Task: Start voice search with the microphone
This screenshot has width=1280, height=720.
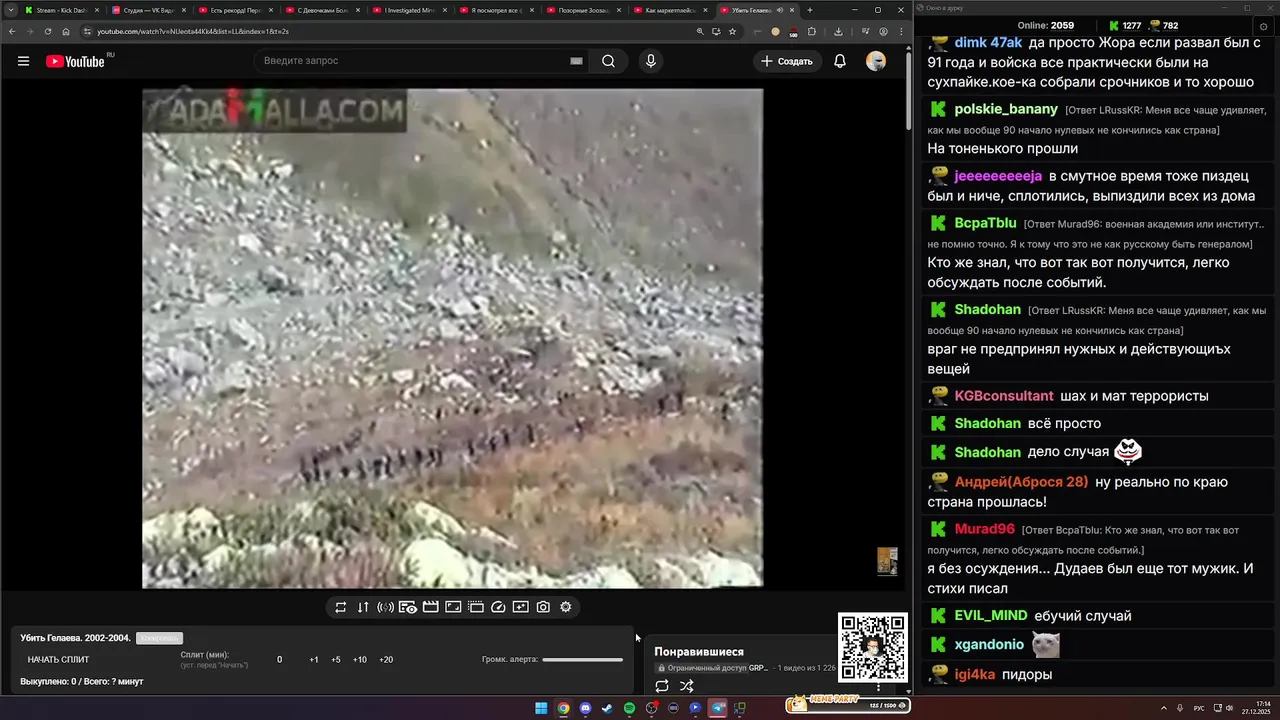Action: coord(651,61)
